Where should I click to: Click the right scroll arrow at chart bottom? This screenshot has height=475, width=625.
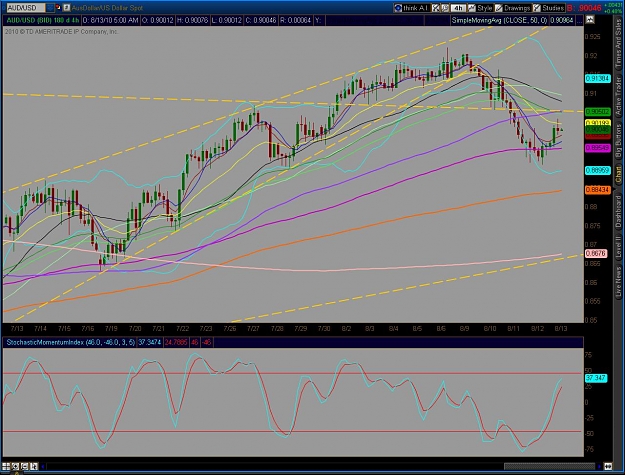point(599,466)
